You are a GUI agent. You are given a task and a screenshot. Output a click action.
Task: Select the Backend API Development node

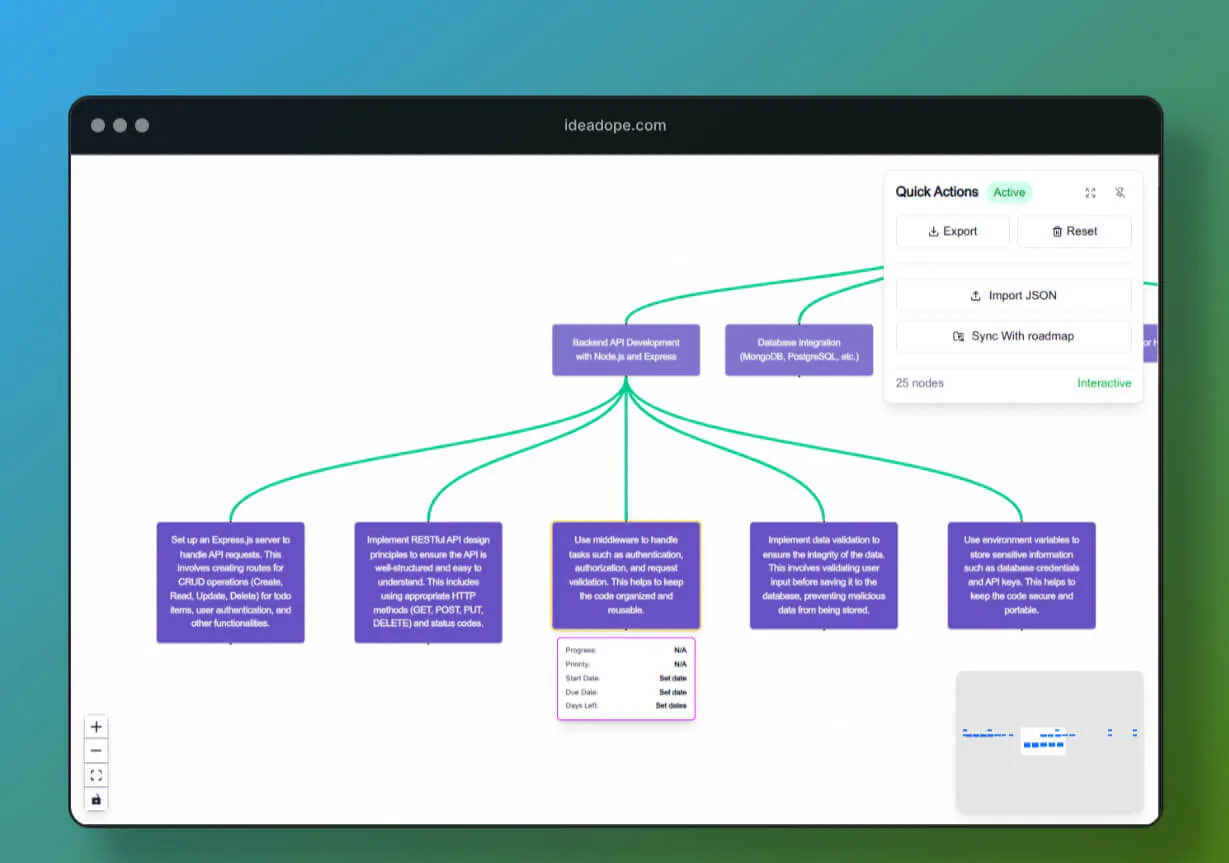626,349
